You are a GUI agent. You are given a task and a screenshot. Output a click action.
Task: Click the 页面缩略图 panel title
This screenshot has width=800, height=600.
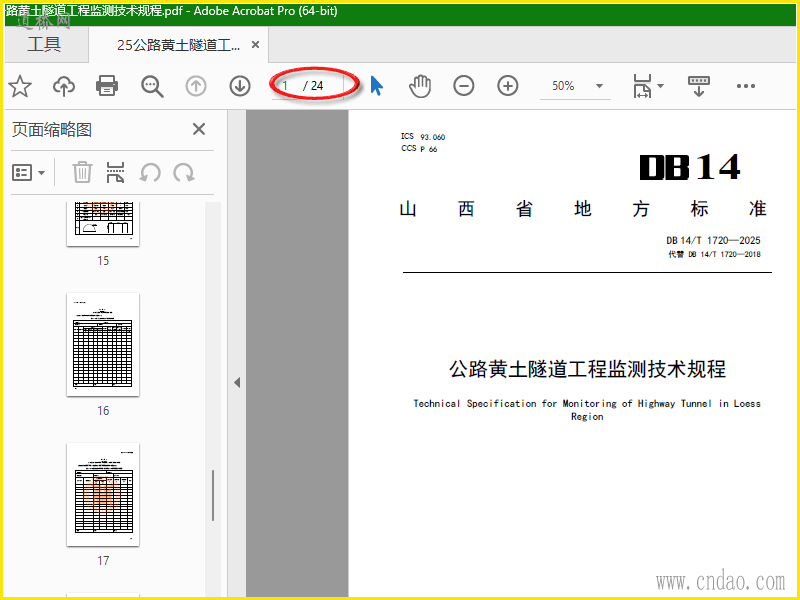52,130
